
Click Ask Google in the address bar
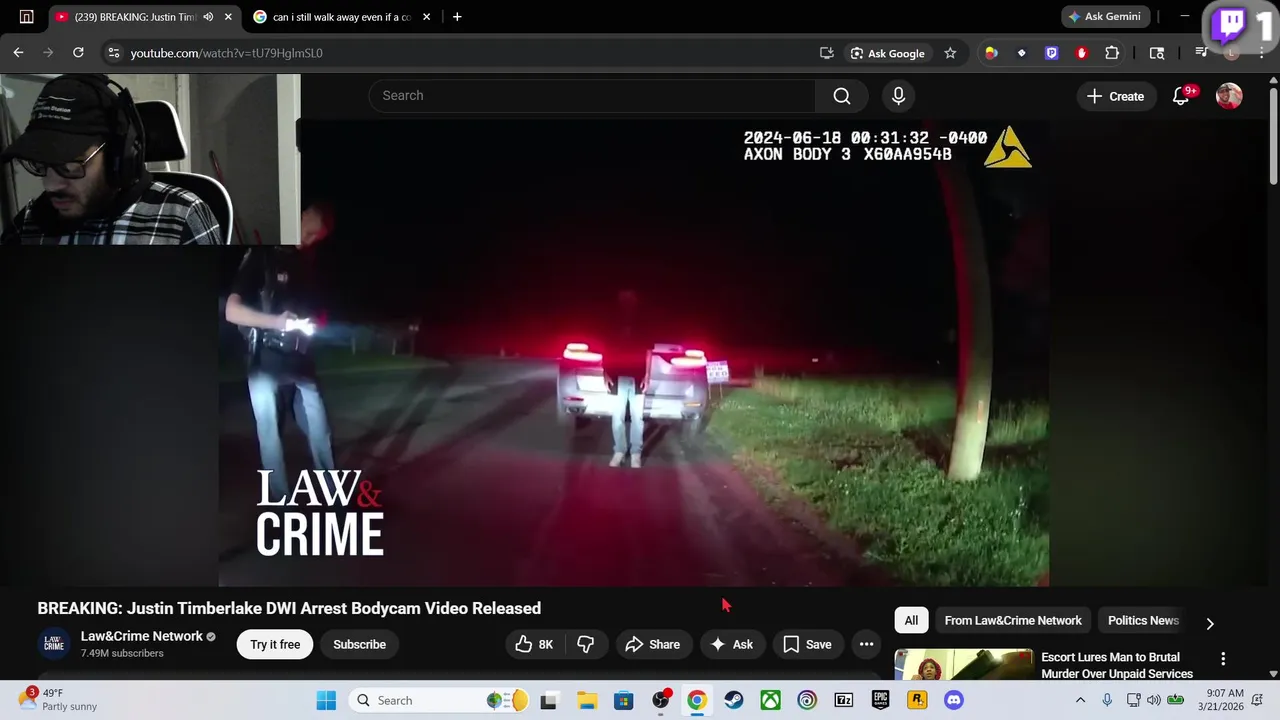[x=888, y=53]
